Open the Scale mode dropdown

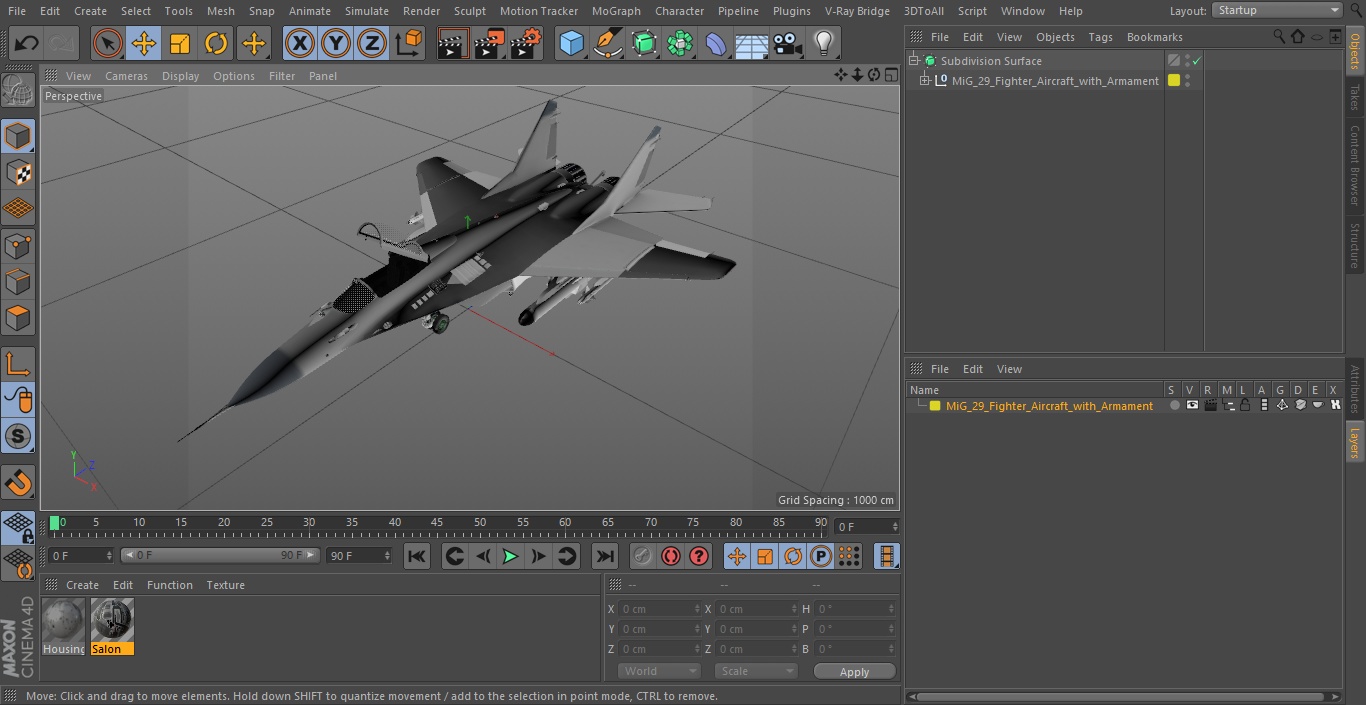click(x=755, y=671)
